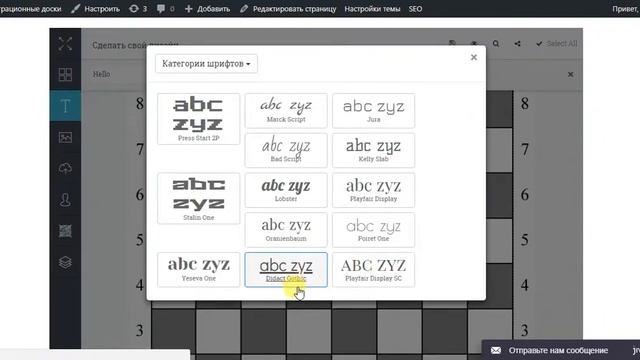Screen dimensions: 640x360
Task: Open the QR code tool in sidebar
Action: [x=65, y=231]
